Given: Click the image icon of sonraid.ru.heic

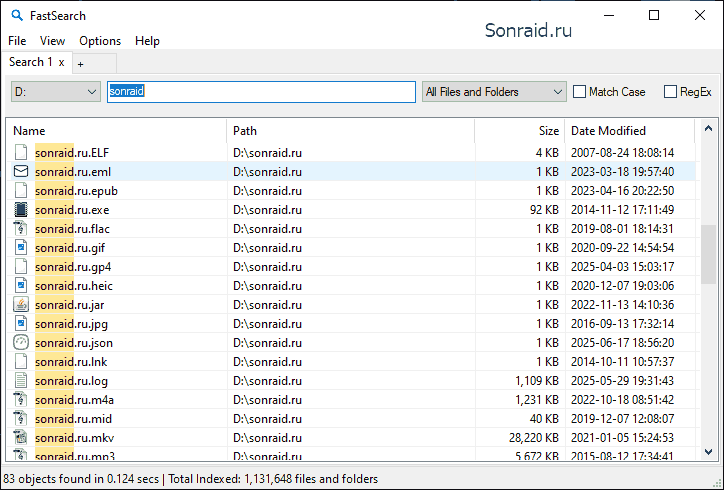Looking at the screenshot, I should pos(21,285).
